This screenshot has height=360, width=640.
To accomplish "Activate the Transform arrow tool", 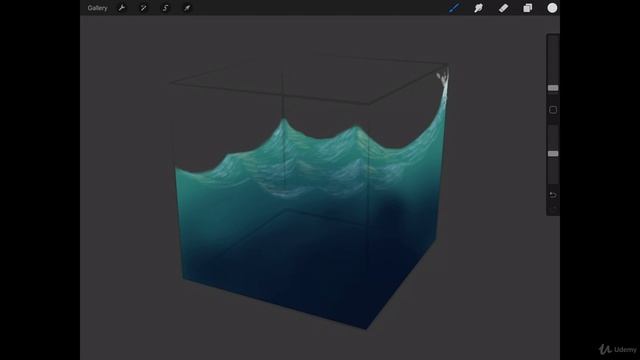I will (x=187, y=8).
